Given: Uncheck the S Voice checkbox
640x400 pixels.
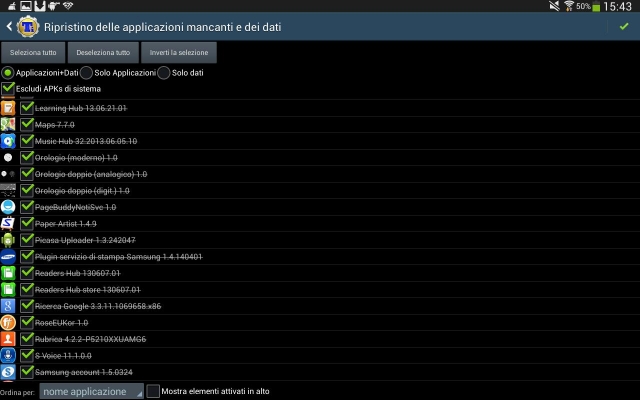Looking at the screenshot, I should pyautogui.click(x=27, y=355).
